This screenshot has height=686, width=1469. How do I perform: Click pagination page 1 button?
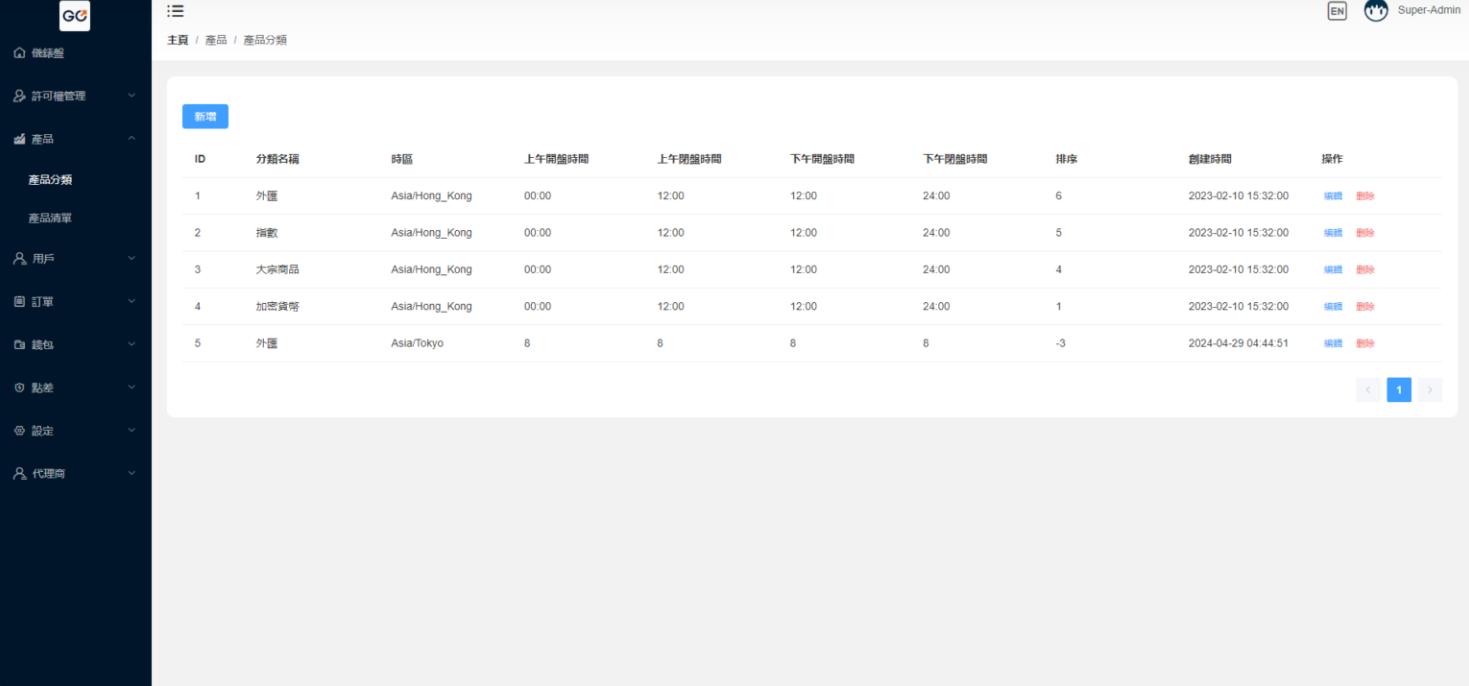[x=1398, y=390]
